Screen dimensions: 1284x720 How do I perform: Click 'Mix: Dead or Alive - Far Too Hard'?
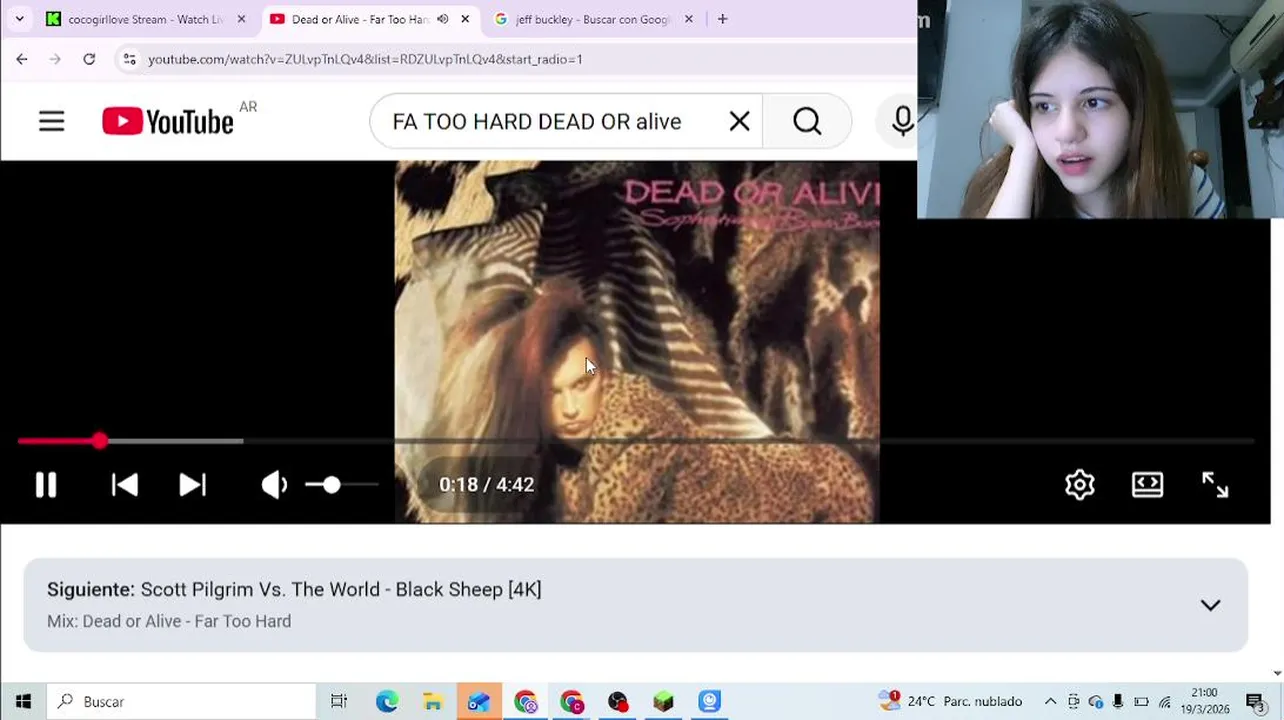tap(169, 621)
